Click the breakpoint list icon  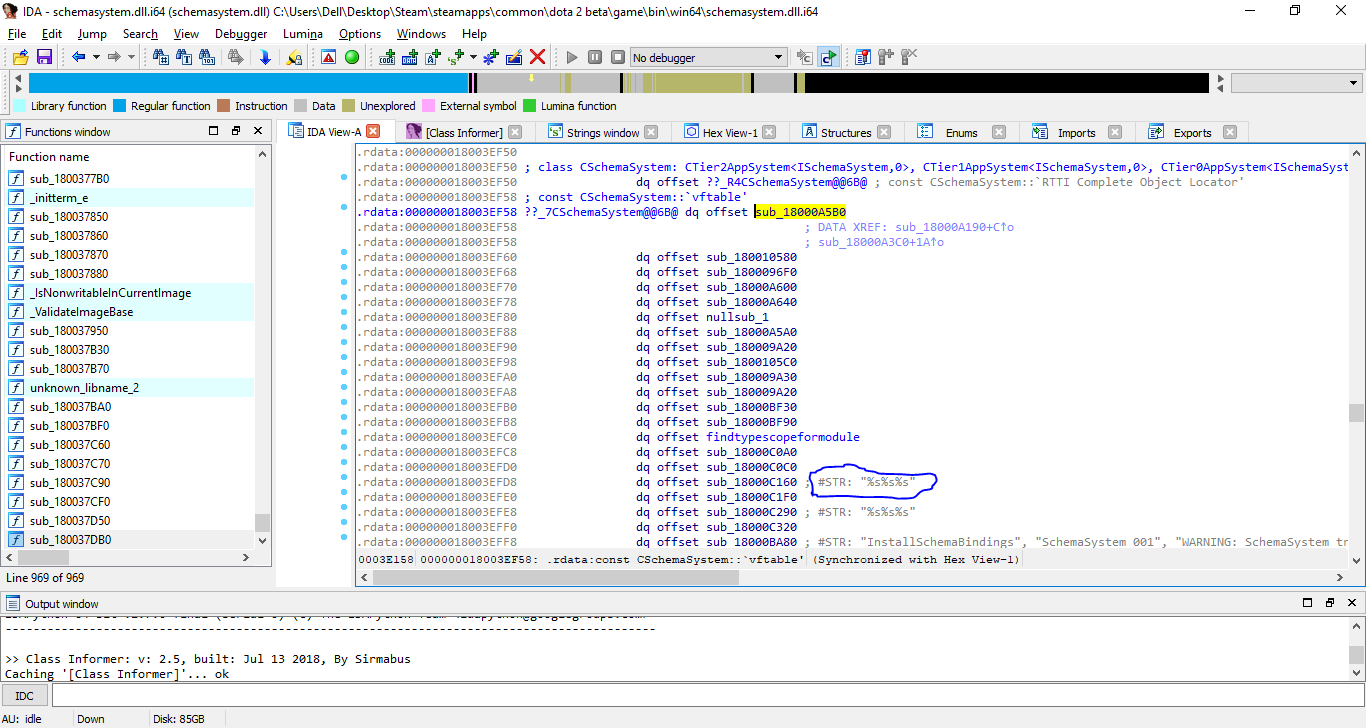[x=862, y=57]
